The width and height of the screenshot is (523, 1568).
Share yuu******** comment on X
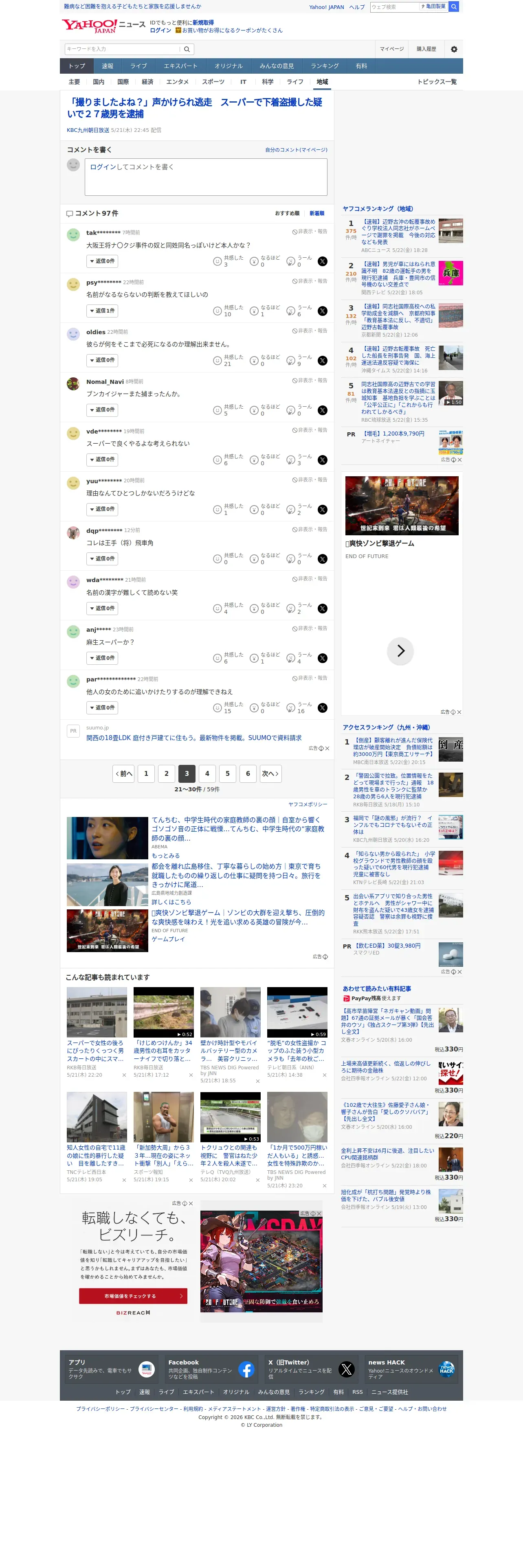(x=323, y=510)
